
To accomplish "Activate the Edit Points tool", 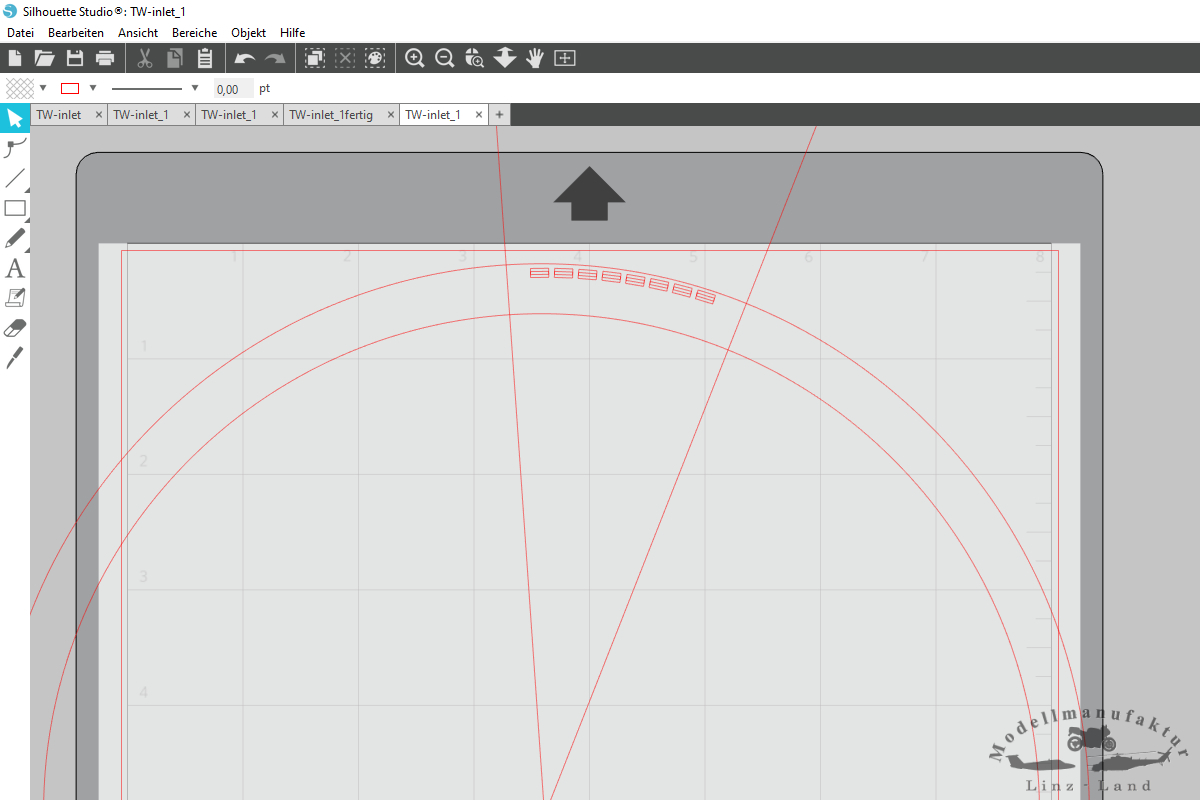I will [x=15, y=149].
